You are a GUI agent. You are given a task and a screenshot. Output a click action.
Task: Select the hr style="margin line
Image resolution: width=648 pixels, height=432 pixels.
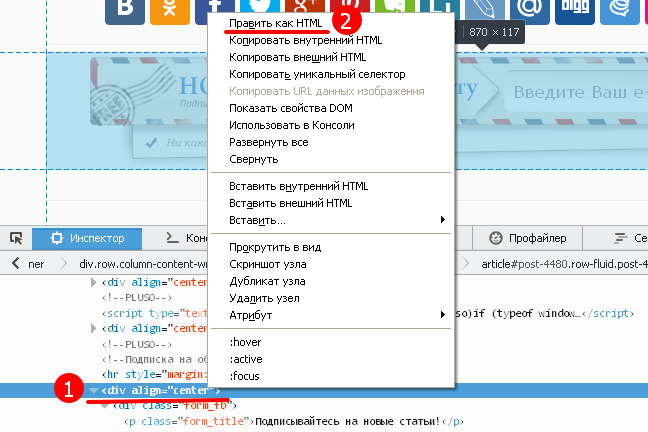point(155,375)
